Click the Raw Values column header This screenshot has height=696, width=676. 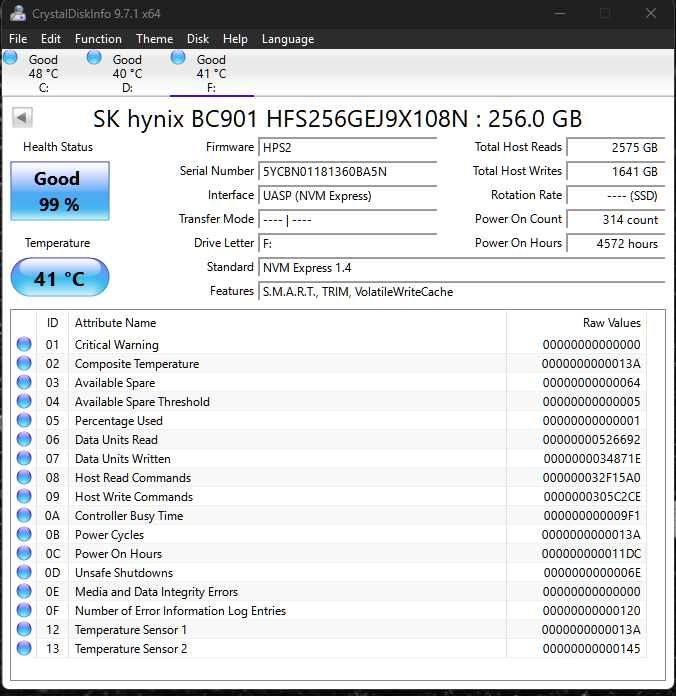[611, 323]
